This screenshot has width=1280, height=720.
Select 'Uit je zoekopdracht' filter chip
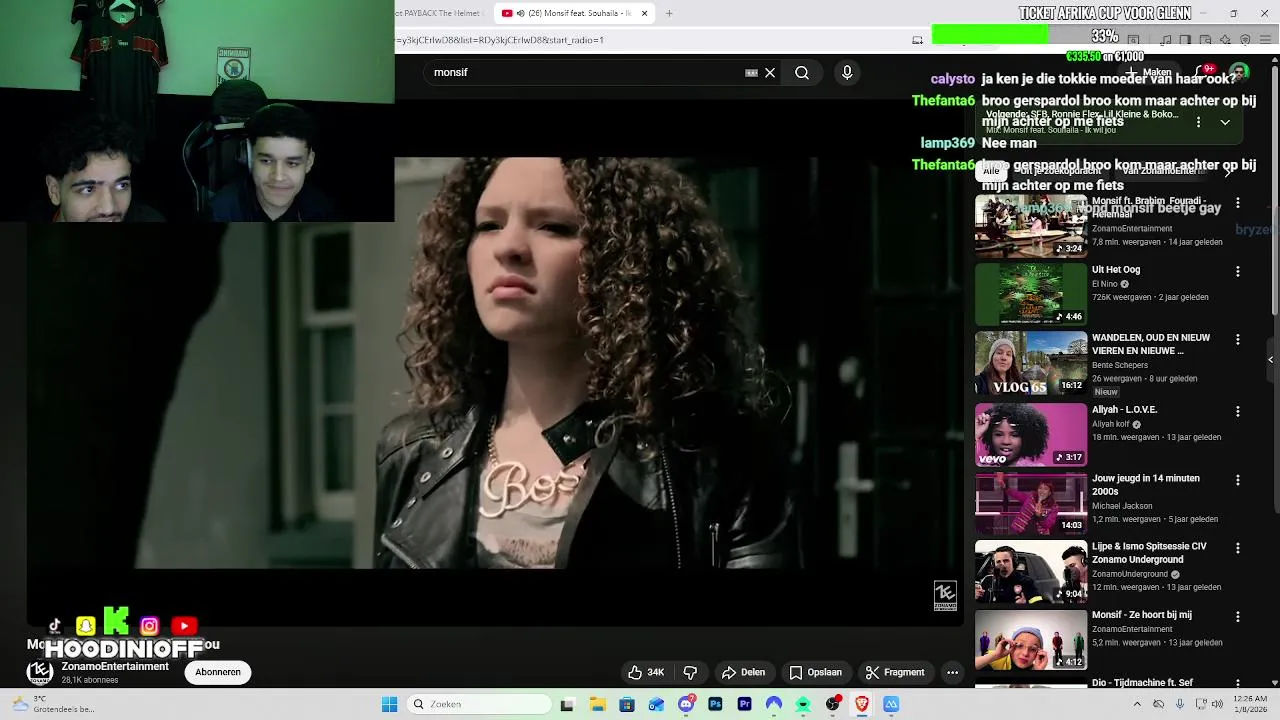coord(1060,171)
